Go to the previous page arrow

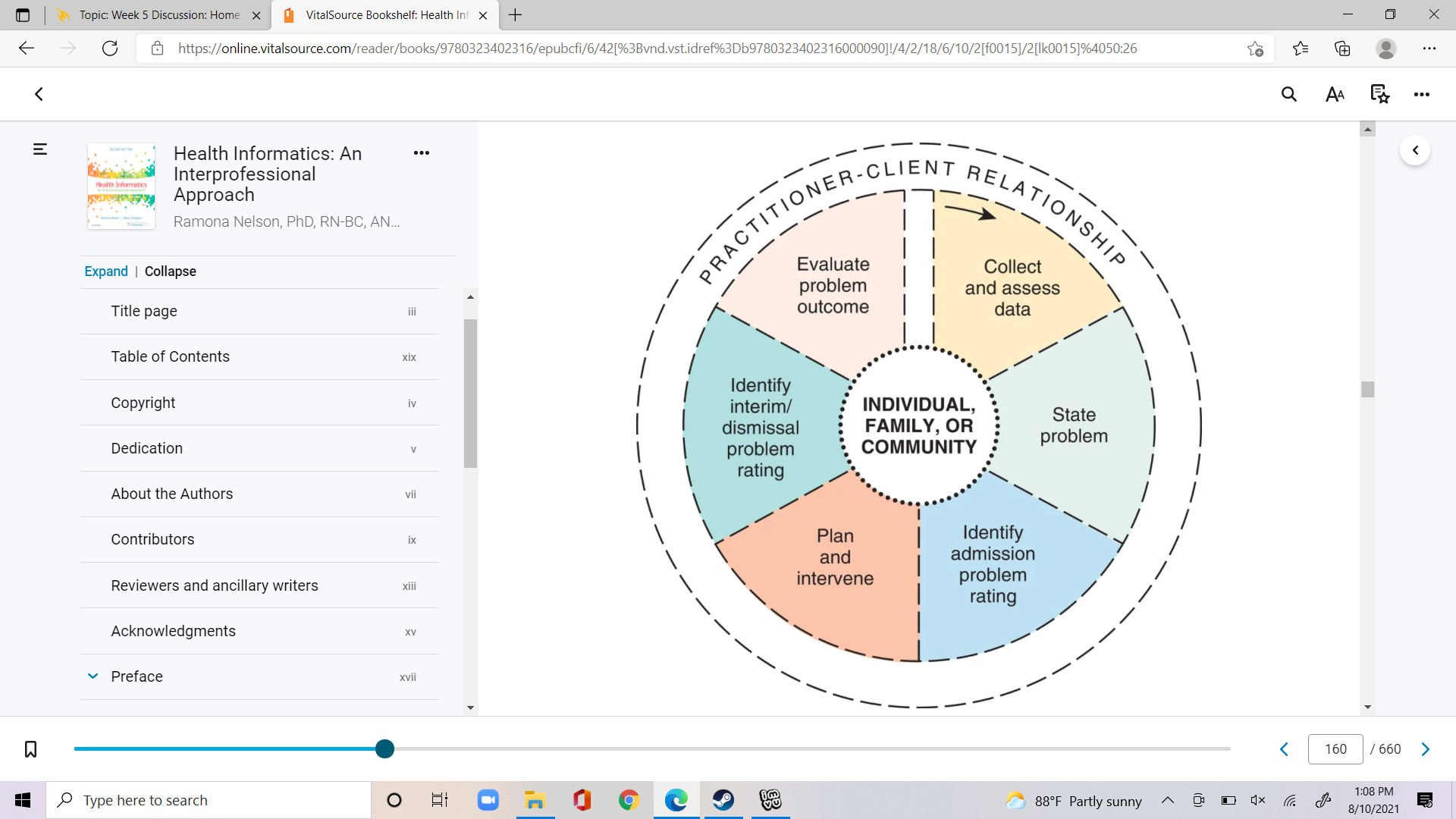(x=1285, y=749)
